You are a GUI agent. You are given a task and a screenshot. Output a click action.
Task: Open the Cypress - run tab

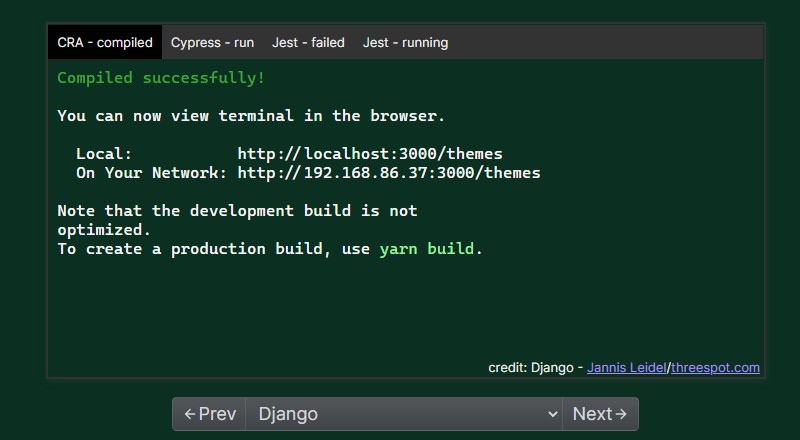[212, 42]
